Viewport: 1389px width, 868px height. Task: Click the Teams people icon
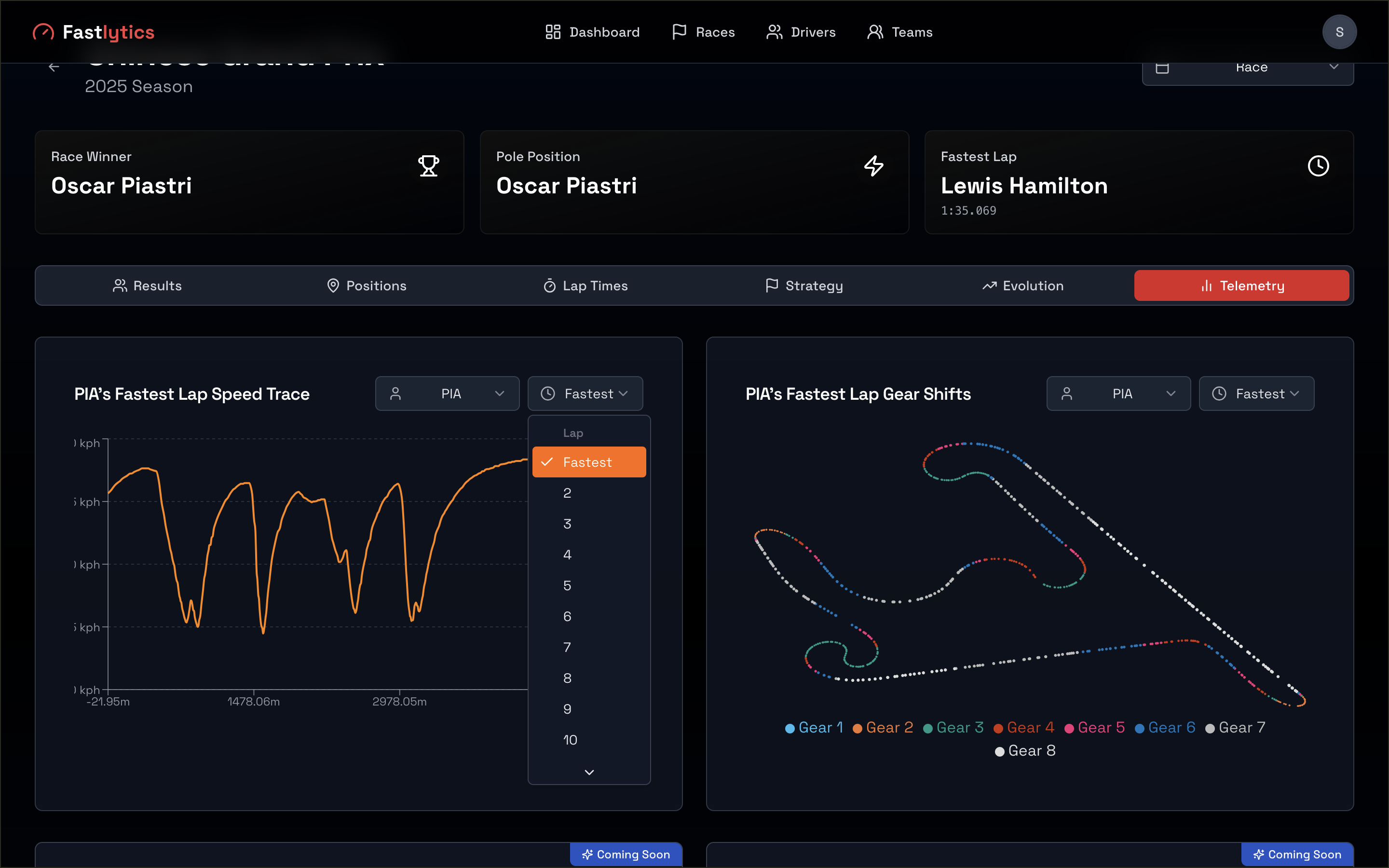coord(875,32)
